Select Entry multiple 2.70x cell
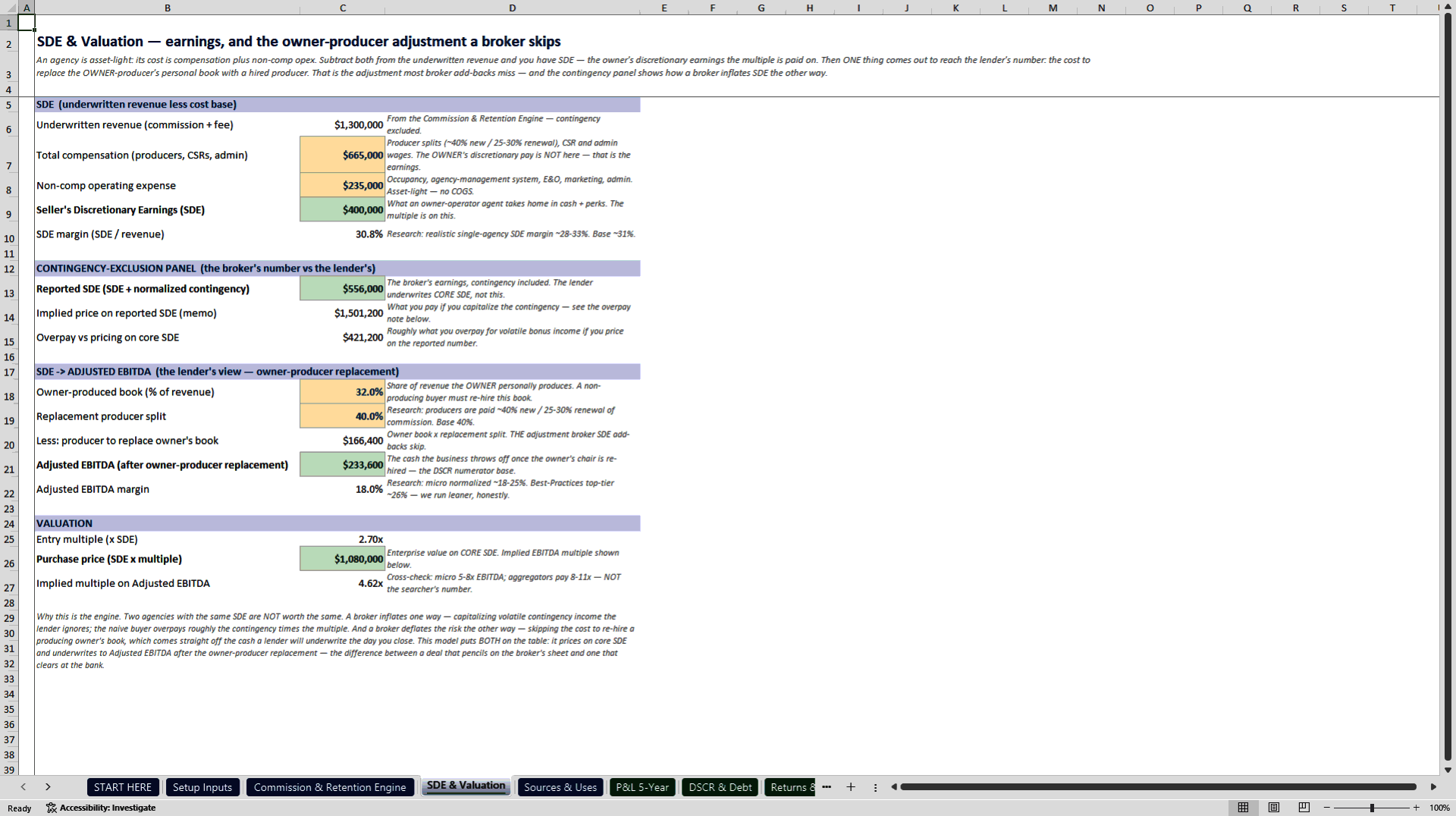 (343, 539)
